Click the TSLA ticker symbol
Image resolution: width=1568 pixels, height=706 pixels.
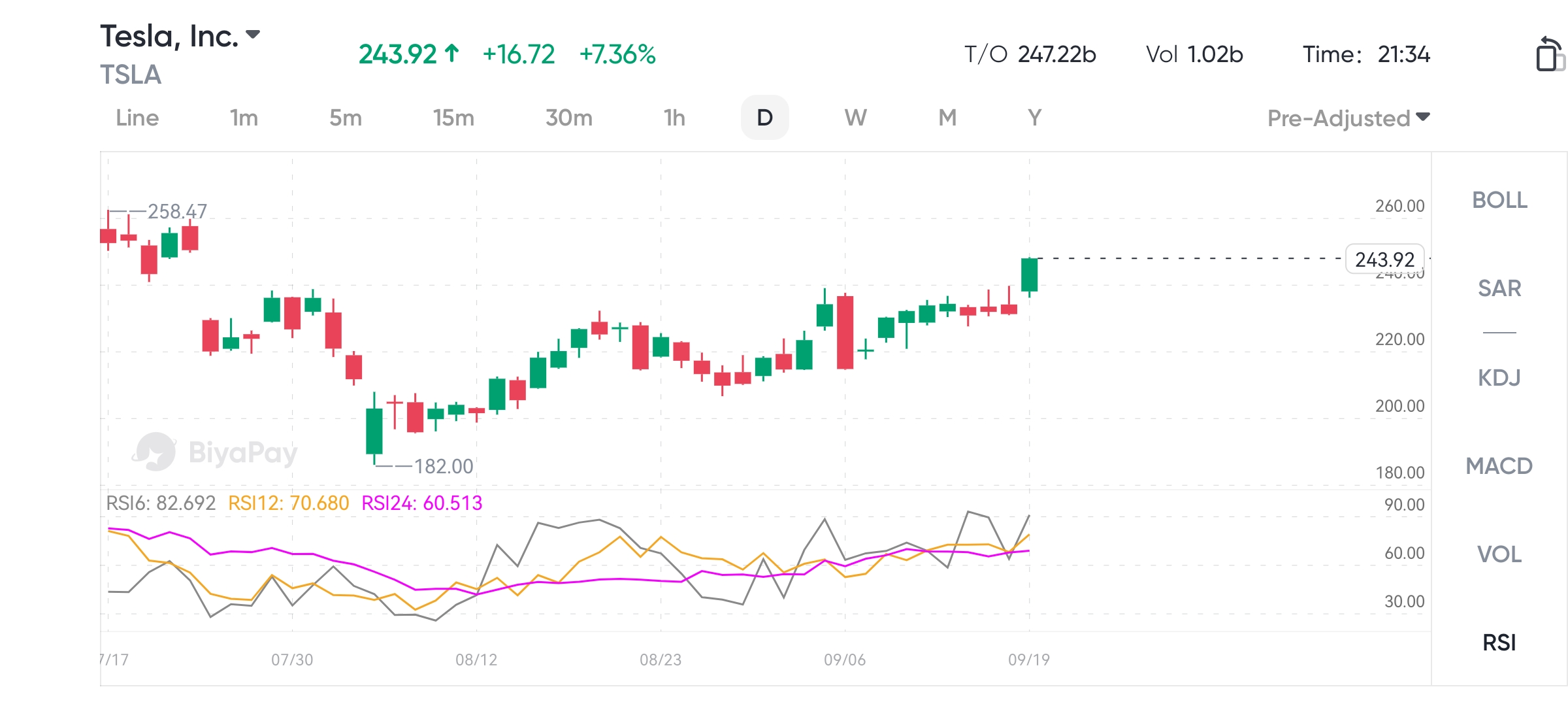click(131, 75)
